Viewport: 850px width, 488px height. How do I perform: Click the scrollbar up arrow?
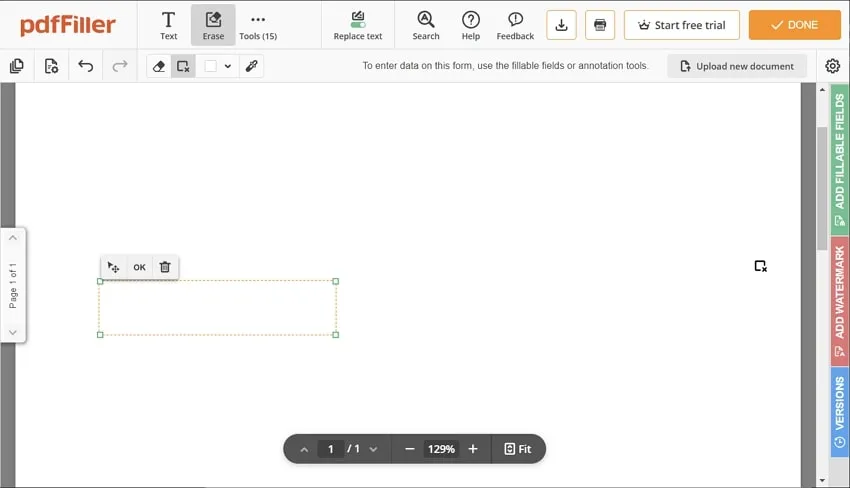point(822,89)
